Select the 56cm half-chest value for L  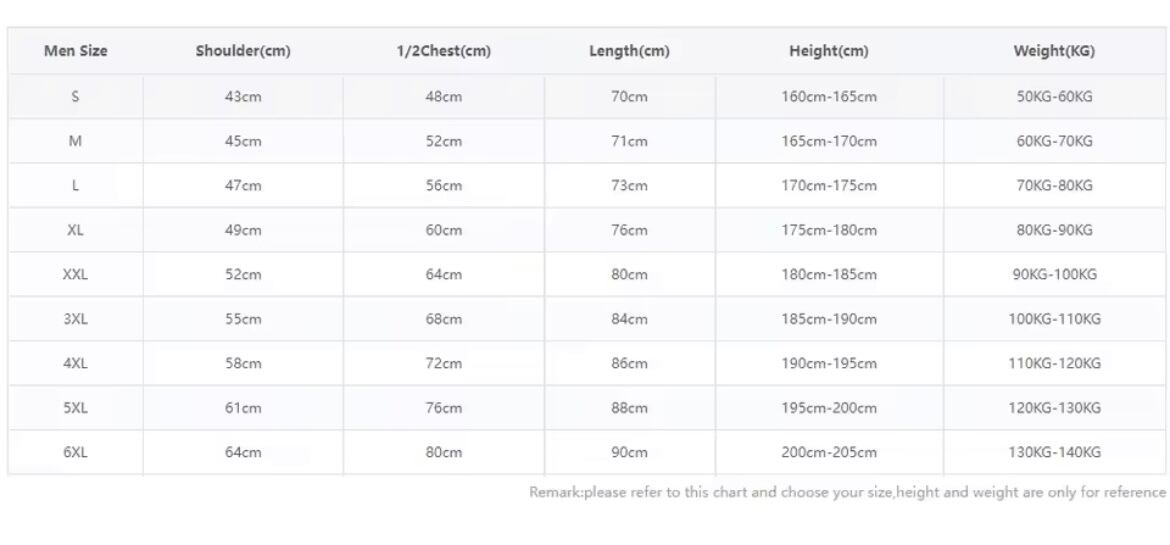tap(444, 186)
